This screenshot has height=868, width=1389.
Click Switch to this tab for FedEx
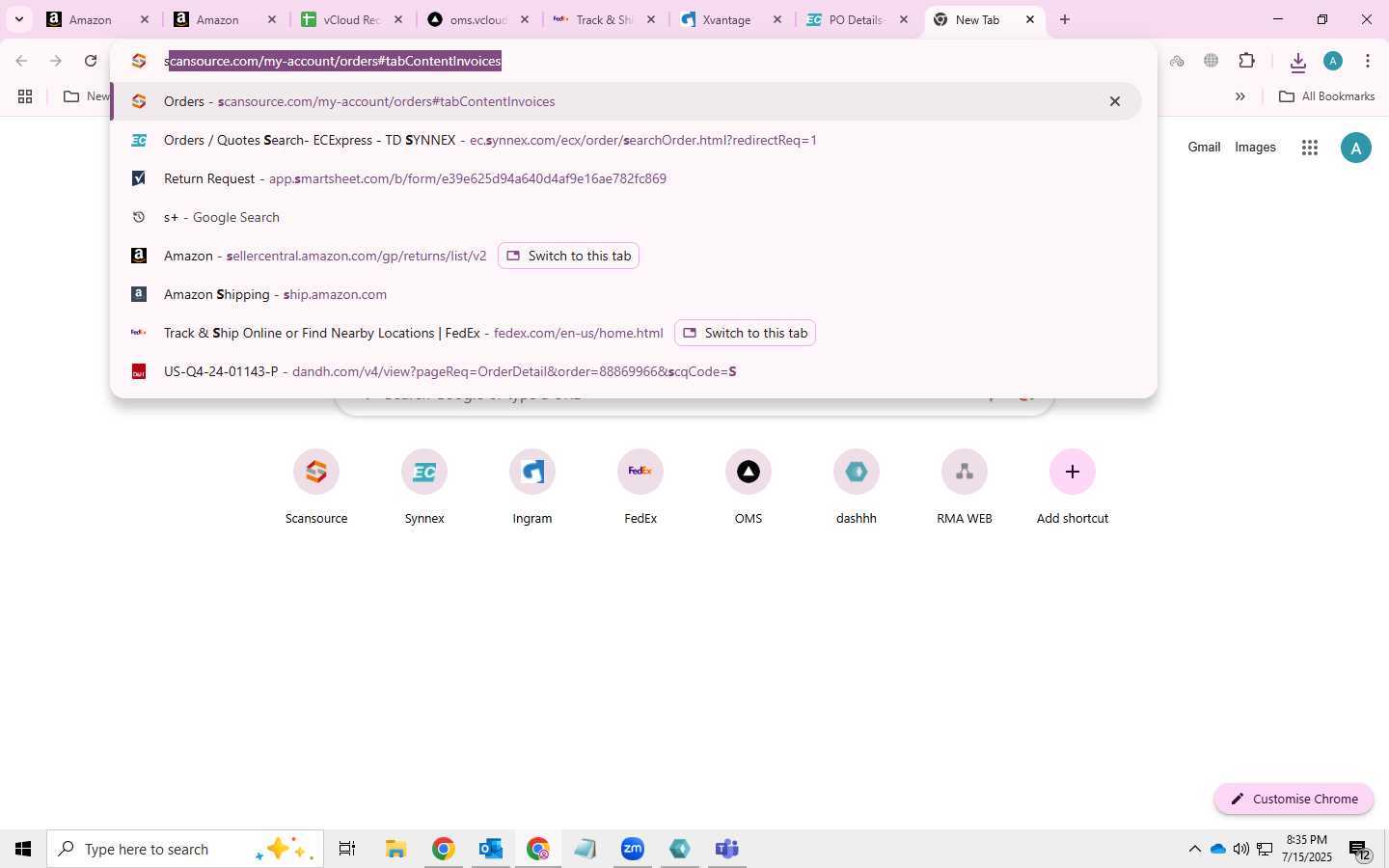point(745,333)
